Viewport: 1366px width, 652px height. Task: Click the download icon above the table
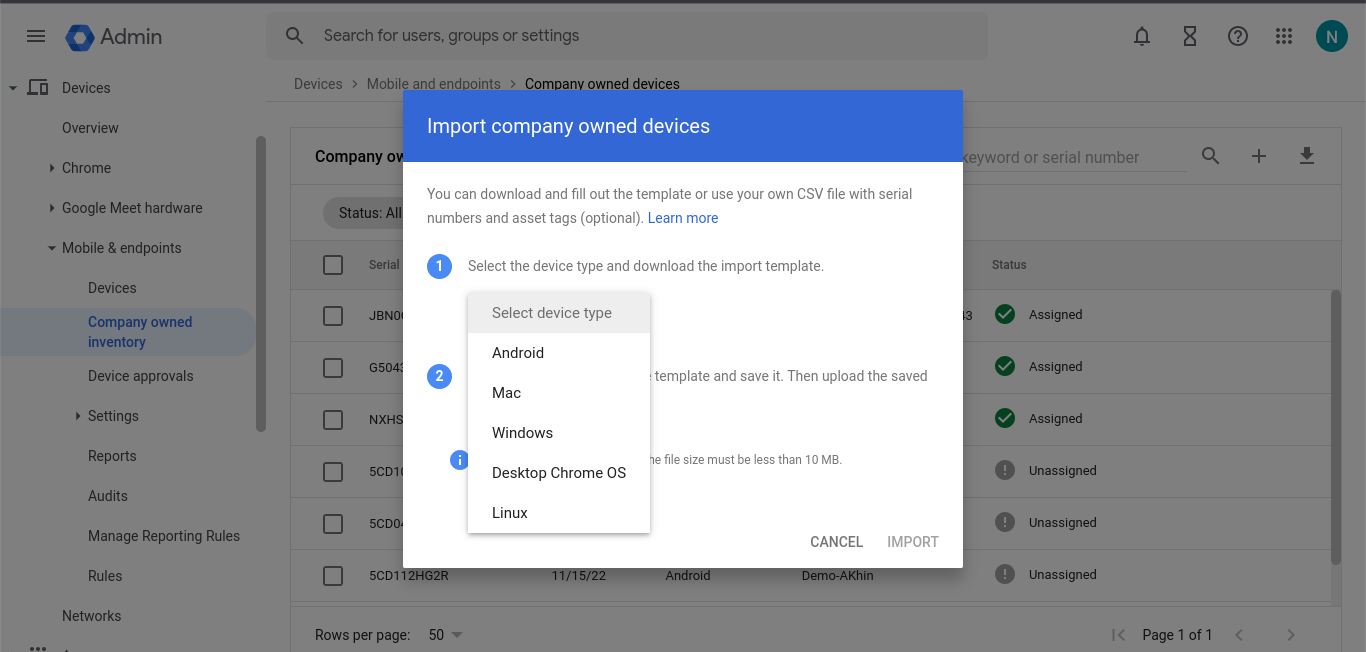tap(1307, 156)
